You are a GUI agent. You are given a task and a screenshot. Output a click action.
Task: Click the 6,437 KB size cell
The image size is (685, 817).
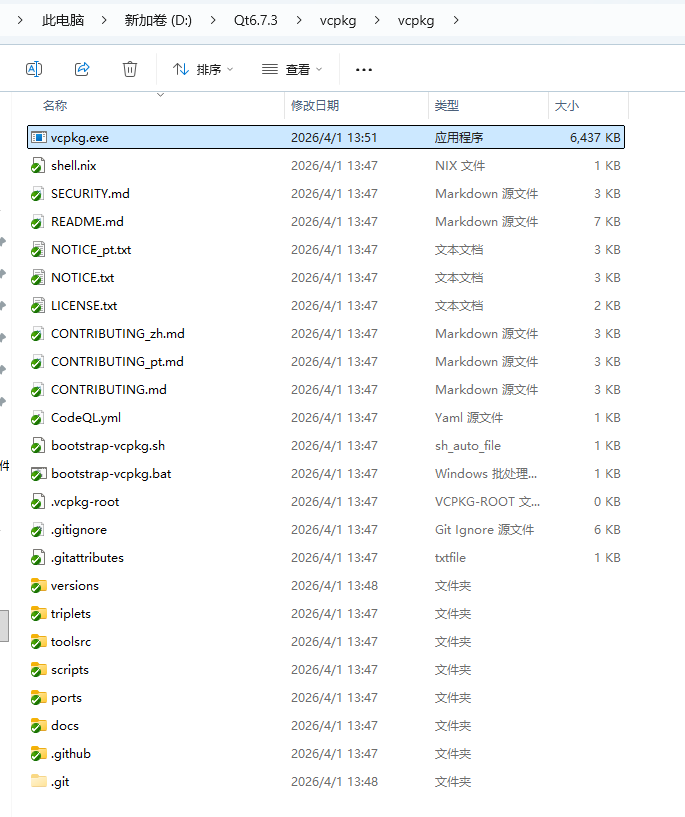[595, 138]
